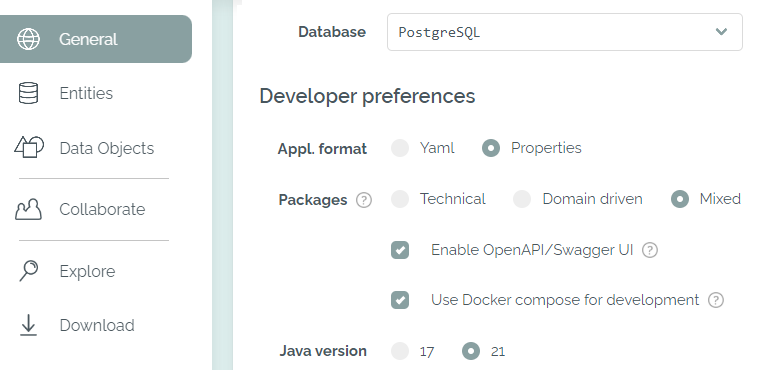Go to the Download section

[97, 325]
